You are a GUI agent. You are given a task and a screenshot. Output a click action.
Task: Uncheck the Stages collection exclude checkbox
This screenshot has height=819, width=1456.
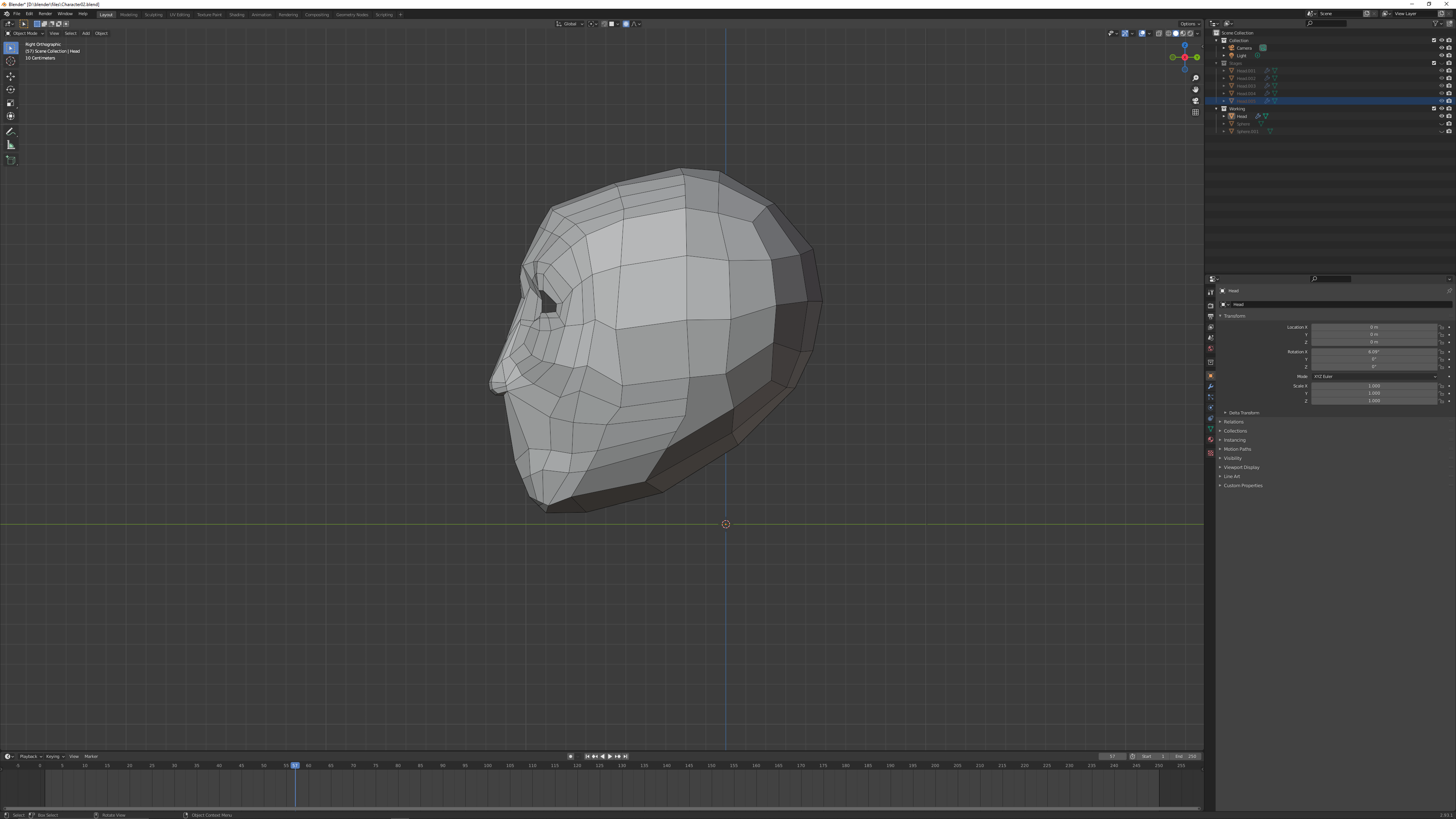click(1434, 63)
